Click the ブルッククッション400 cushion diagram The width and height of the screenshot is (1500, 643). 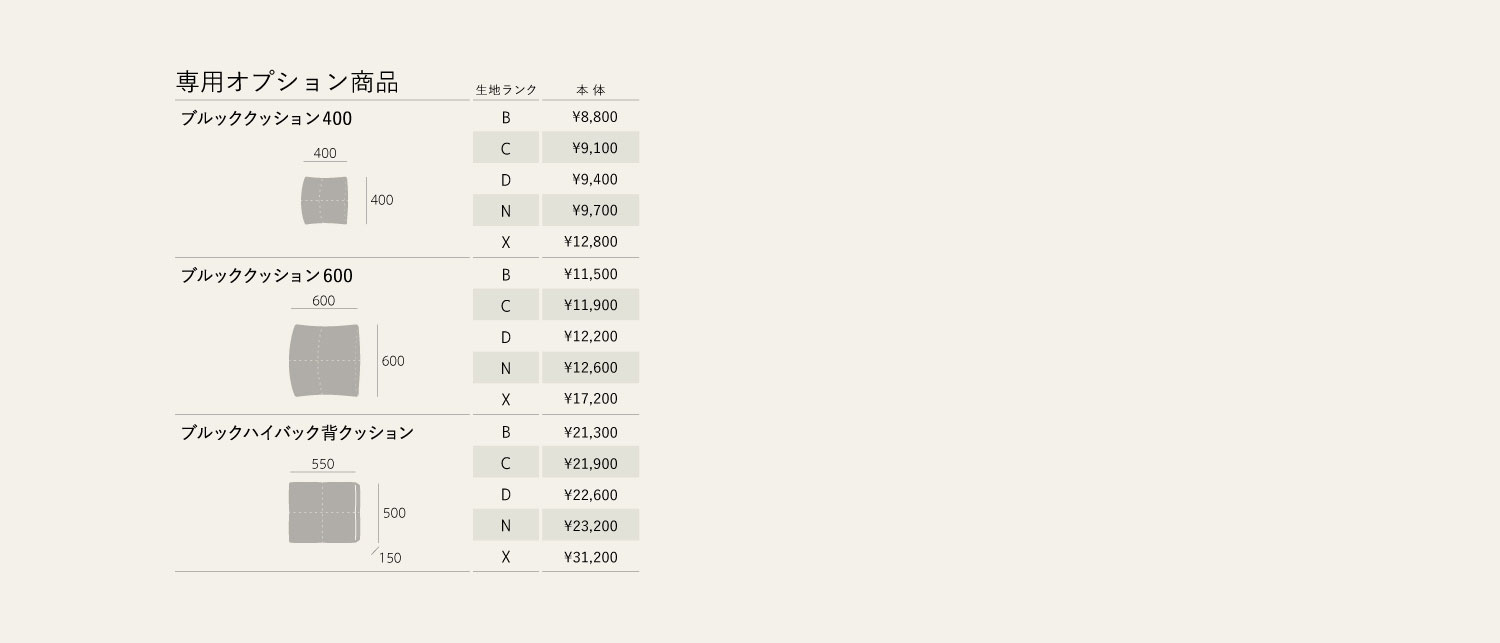(325, 200)
